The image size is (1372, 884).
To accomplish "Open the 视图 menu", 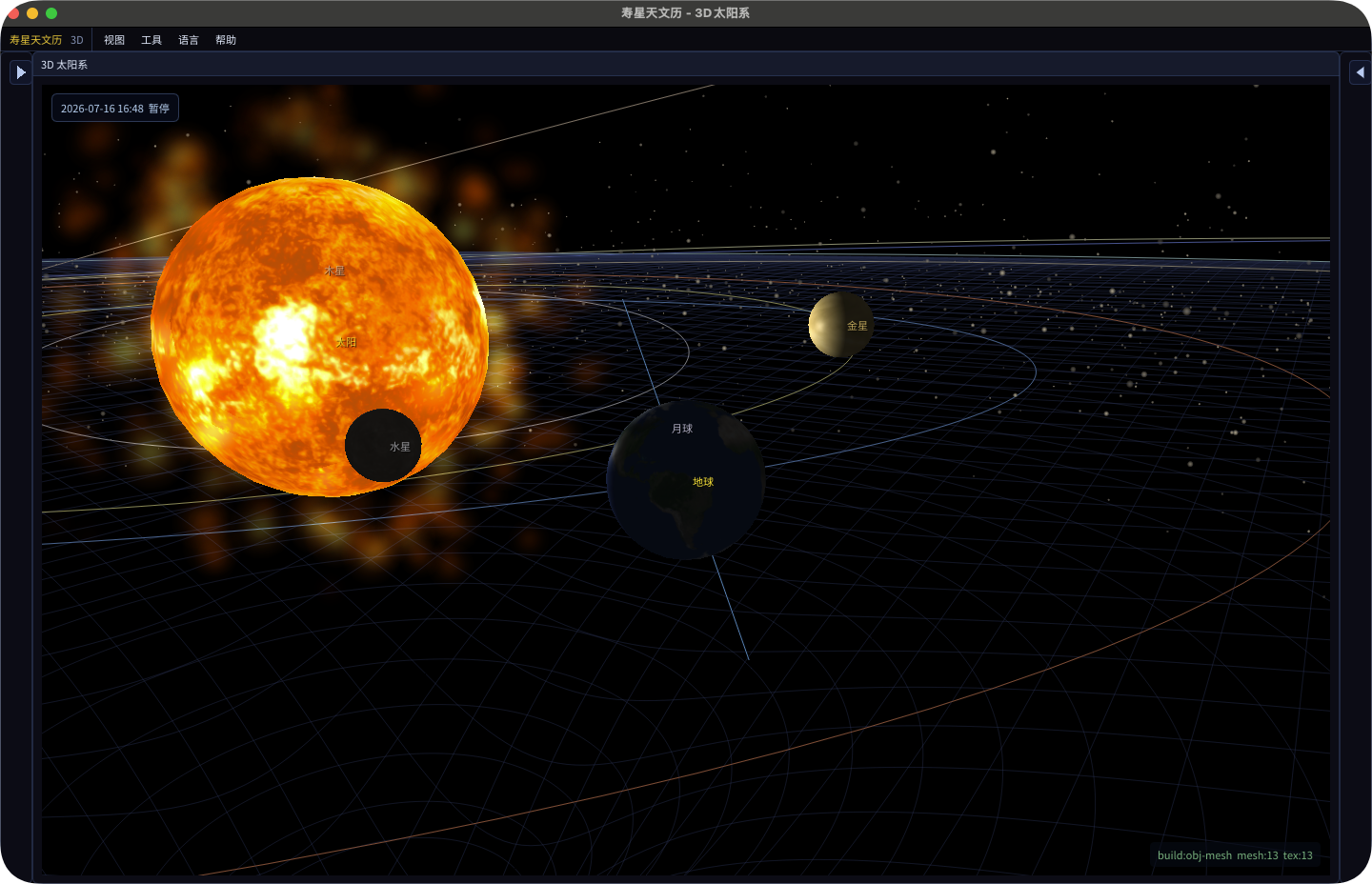I will (114, 40).
